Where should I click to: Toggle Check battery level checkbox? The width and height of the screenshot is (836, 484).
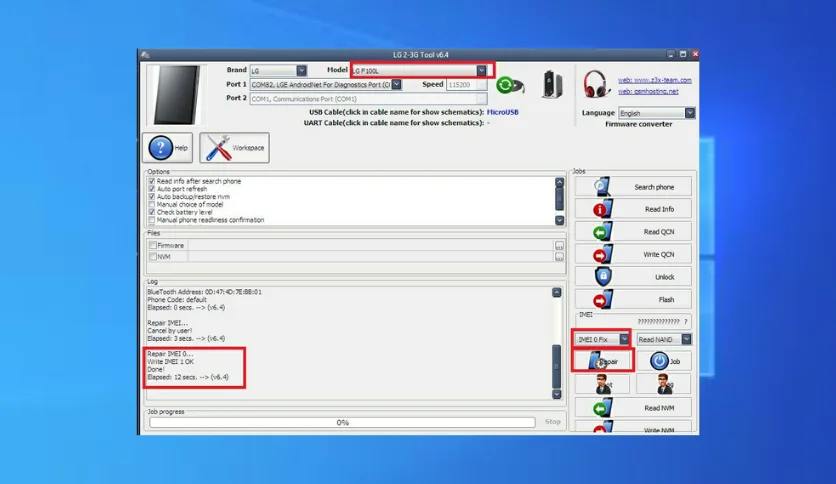point(152,212)
